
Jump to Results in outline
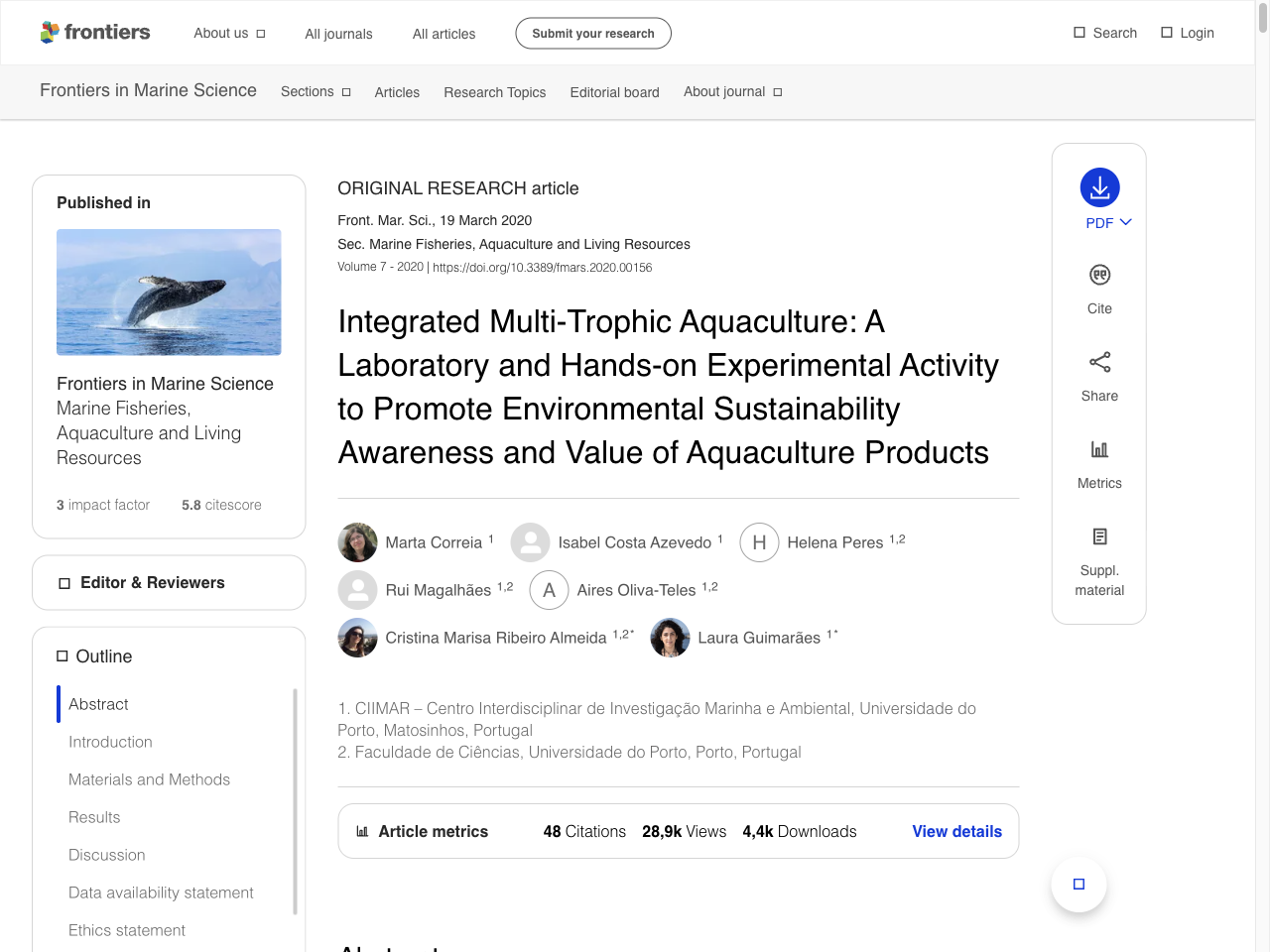pos(94,817)
